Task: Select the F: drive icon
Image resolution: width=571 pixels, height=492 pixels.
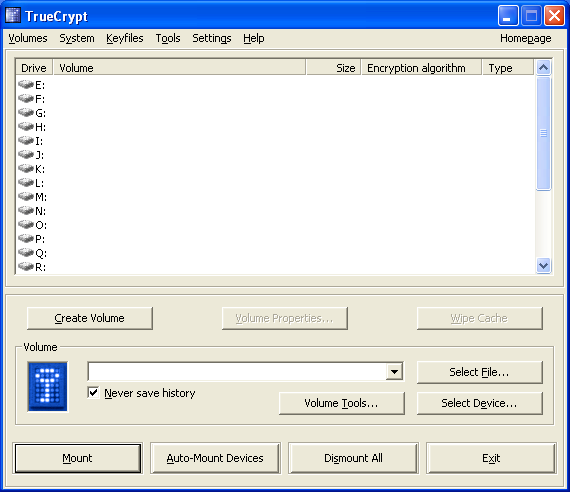Action: click(x=26, y=98)
